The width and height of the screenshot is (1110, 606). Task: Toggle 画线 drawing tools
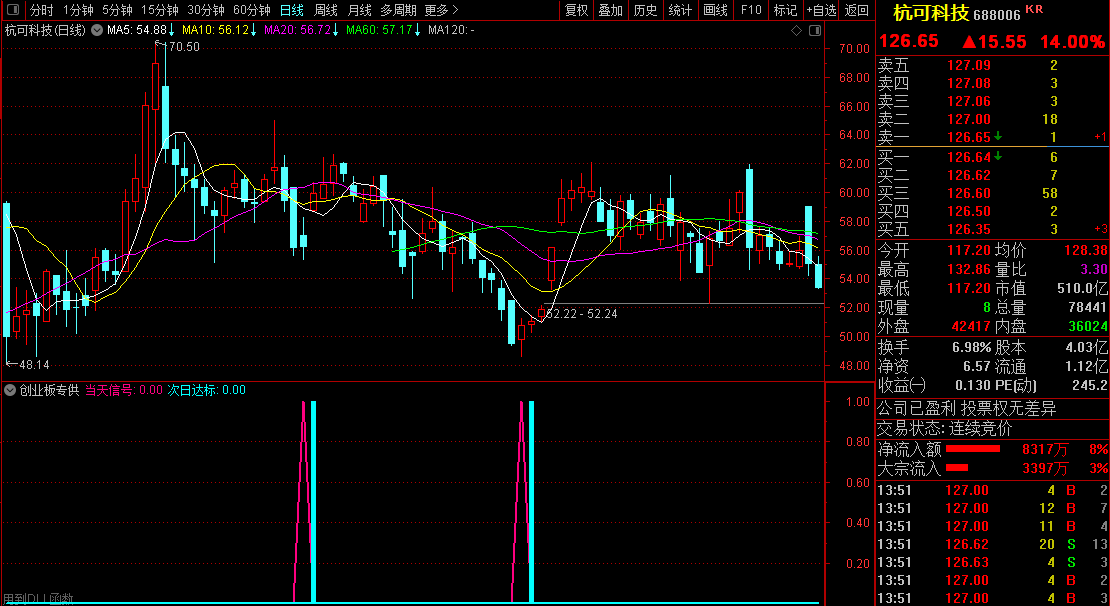(x=716, y=10)
